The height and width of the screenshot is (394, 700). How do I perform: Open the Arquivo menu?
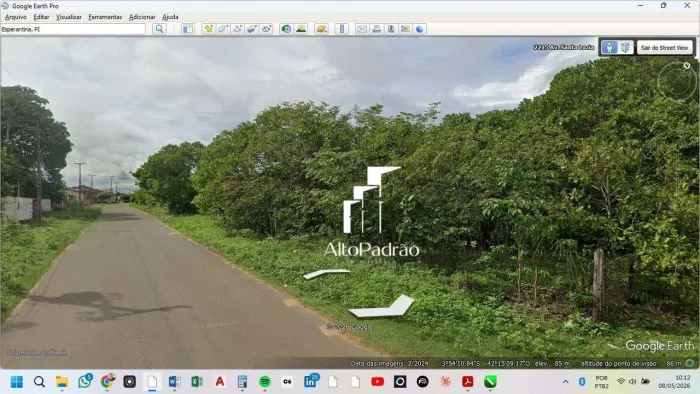(16, 17)
